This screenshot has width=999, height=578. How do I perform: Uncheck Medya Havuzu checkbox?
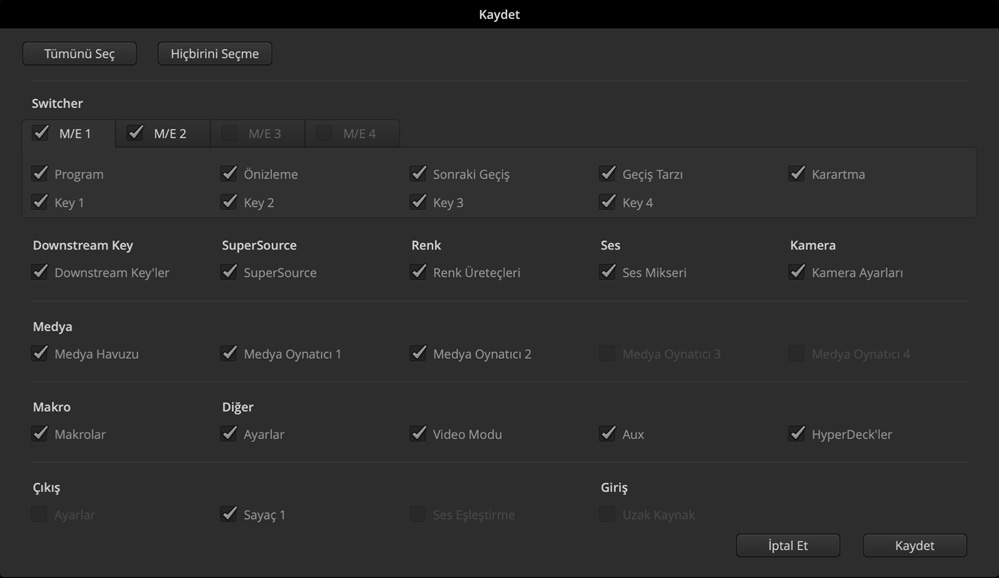(x=40, y=353)
